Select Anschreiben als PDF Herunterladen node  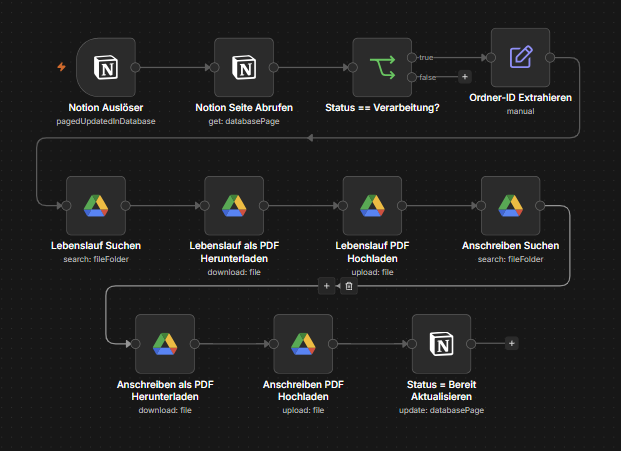tap(165, 344)
